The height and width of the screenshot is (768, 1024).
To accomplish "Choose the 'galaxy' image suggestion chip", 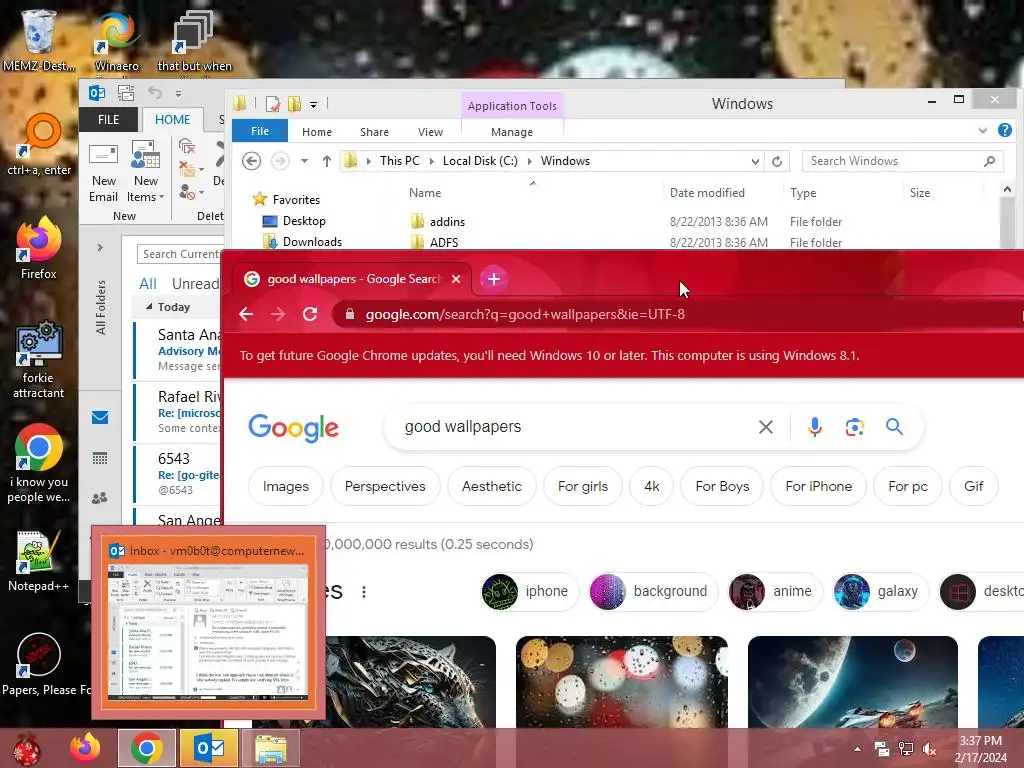I will pos(880,591).
